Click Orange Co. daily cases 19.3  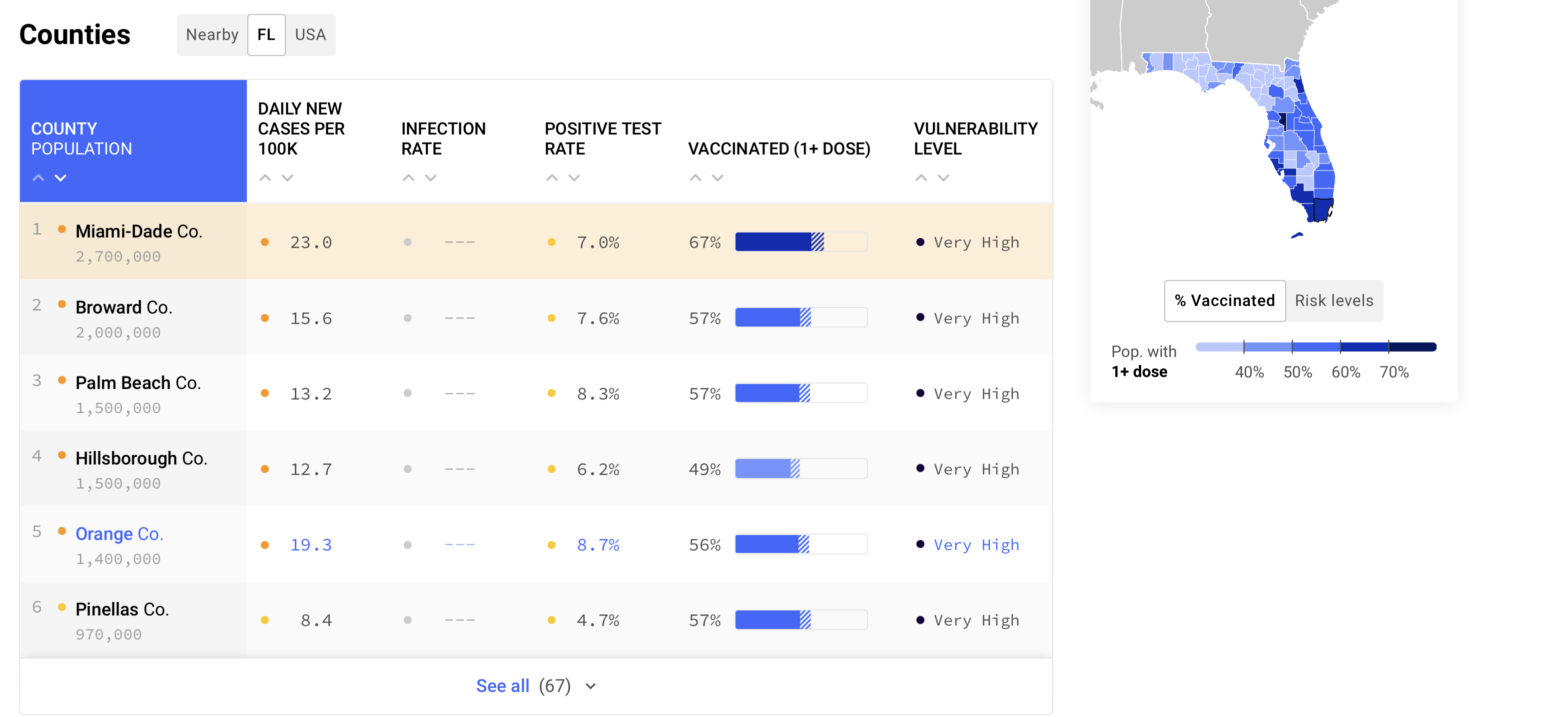[311, 545]
